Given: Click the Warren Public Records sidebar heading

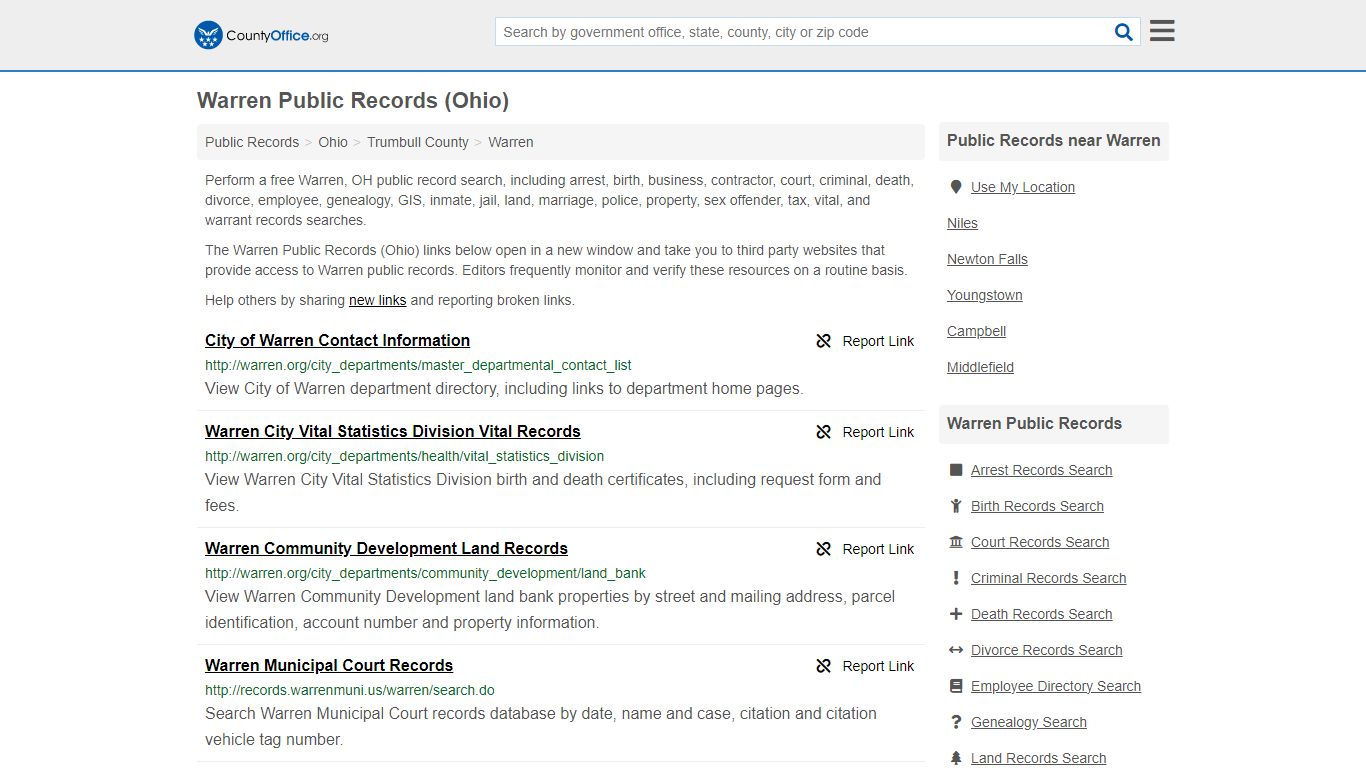Looking at the screenshot, I should coord(1034,424).
